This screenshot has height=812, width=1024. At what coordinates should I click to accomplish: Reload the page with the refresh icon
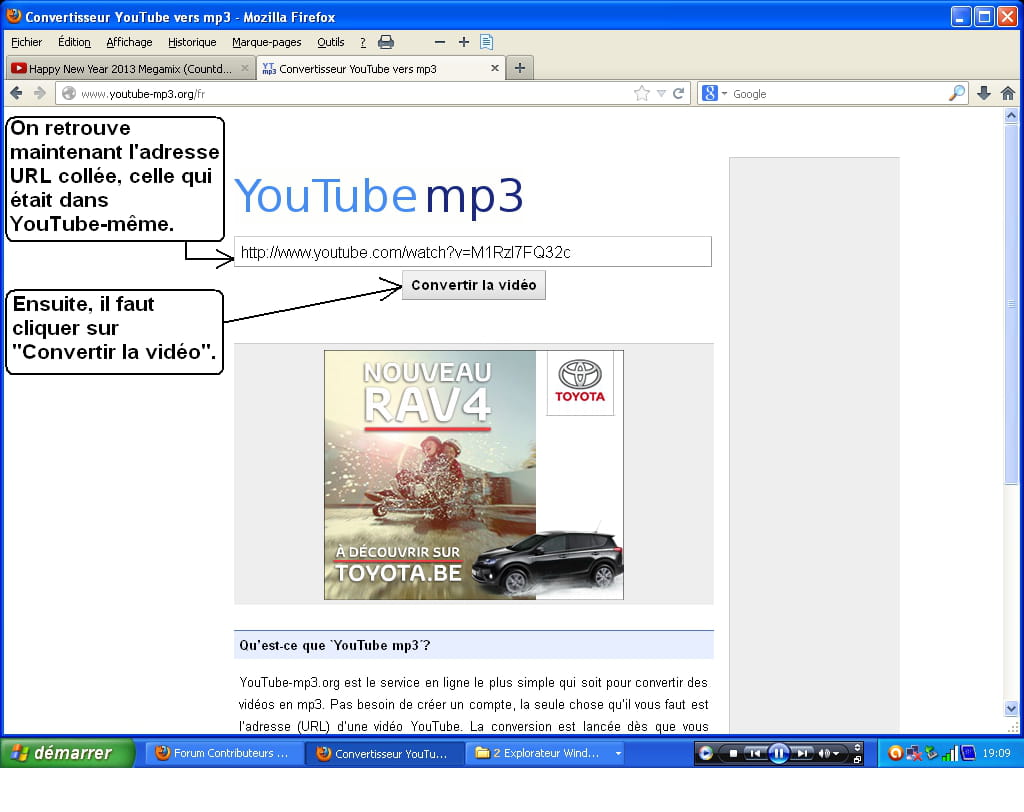pyautogui.click(x=679, y=93)
